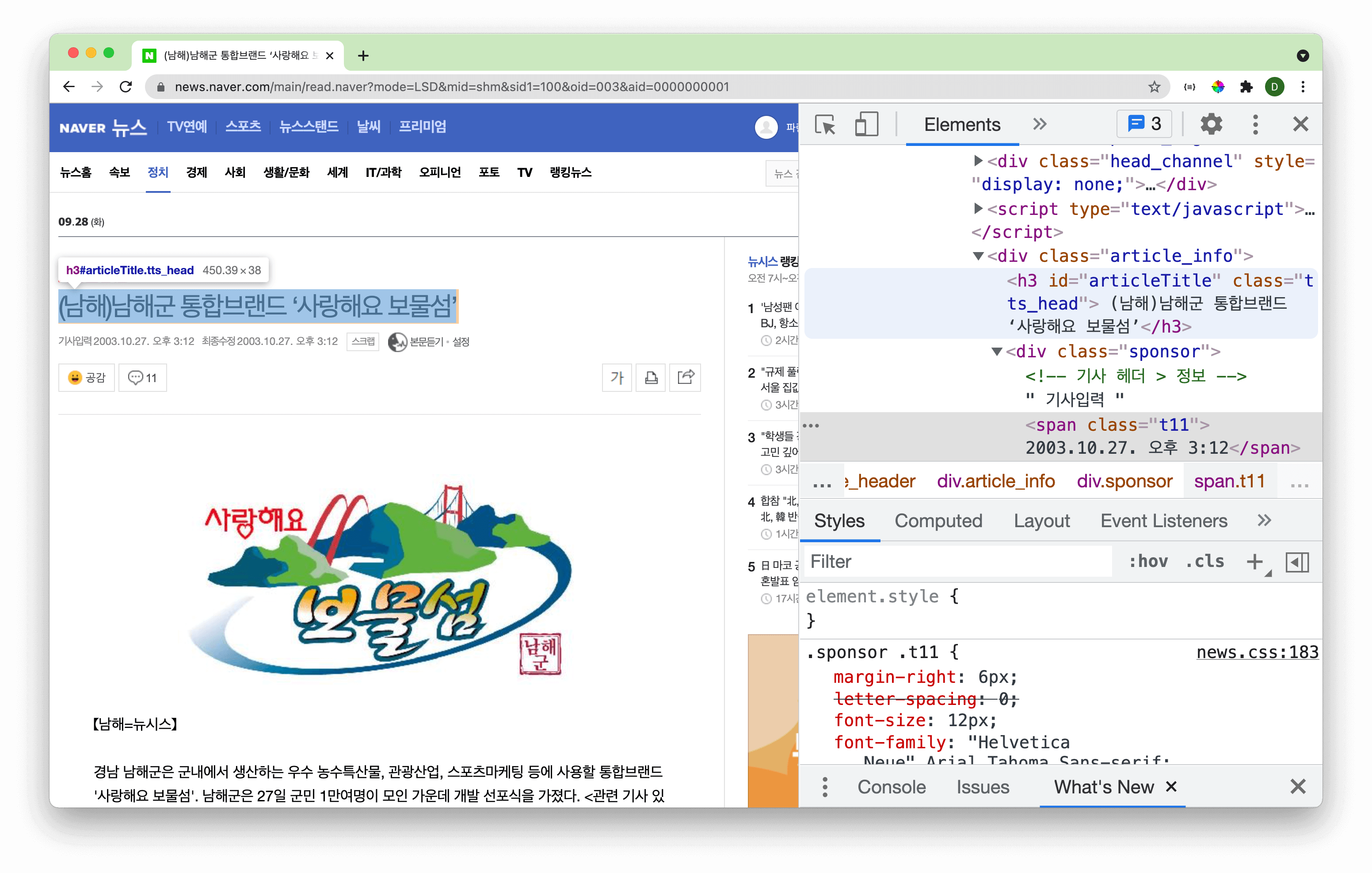Select the span class t11 node
Image resolution: width=1372 pixels, height=873 pixels.
(1061, 436)
